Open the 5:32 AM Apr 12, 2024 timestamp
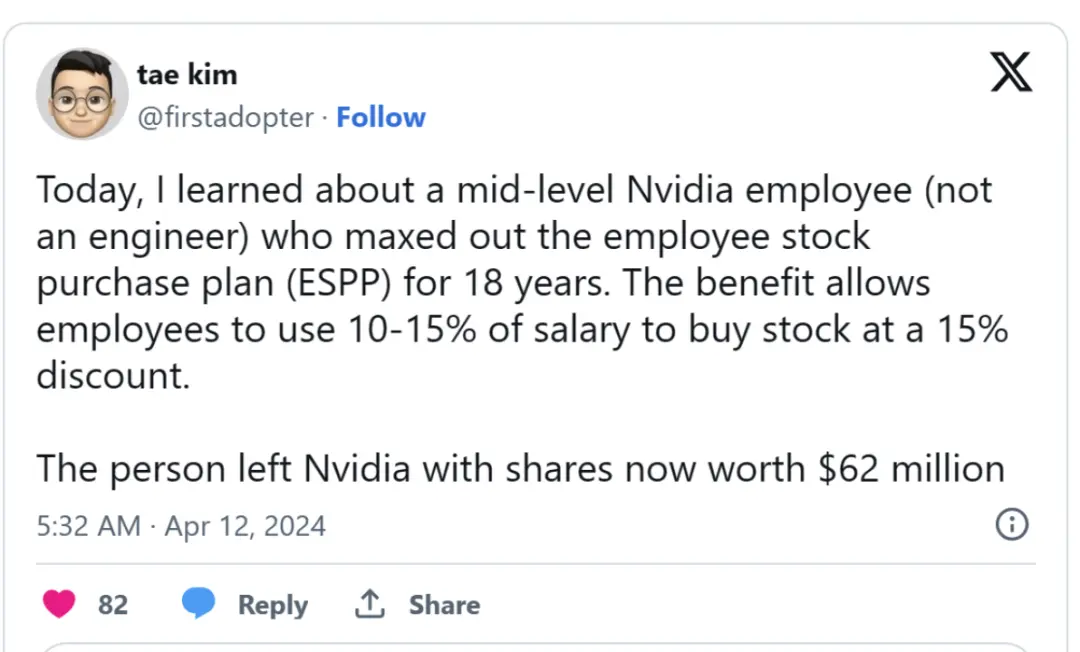The image size is (1080, 652). pos(181,526)
